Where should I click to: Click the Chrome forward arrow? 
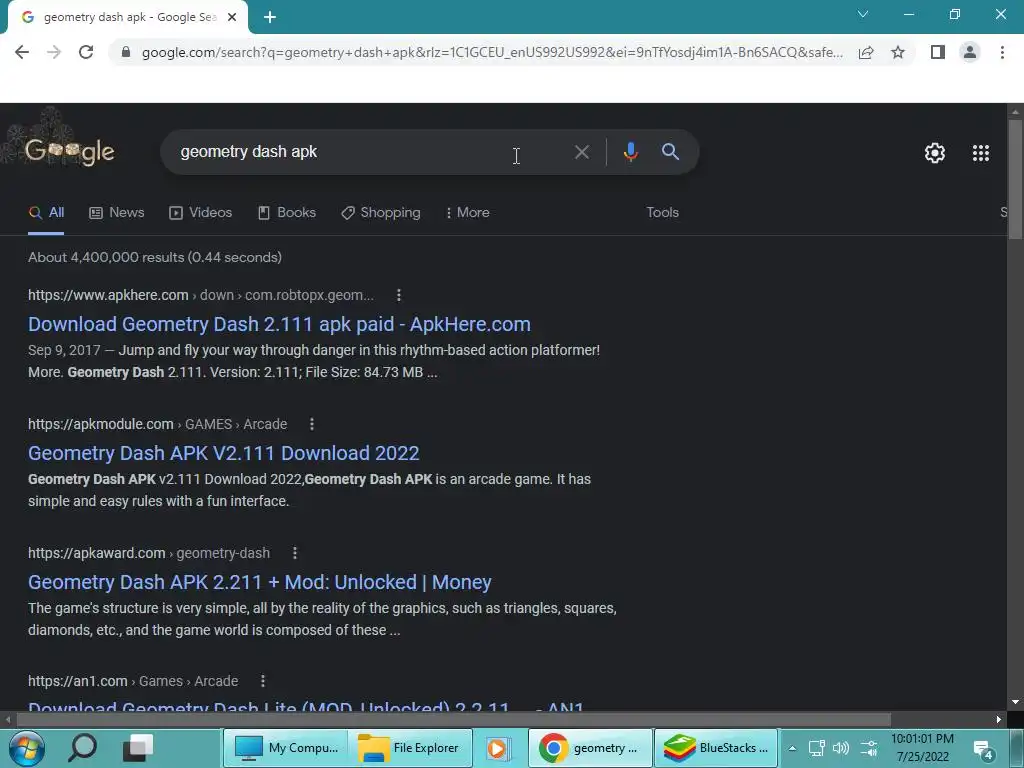[54, 52]
